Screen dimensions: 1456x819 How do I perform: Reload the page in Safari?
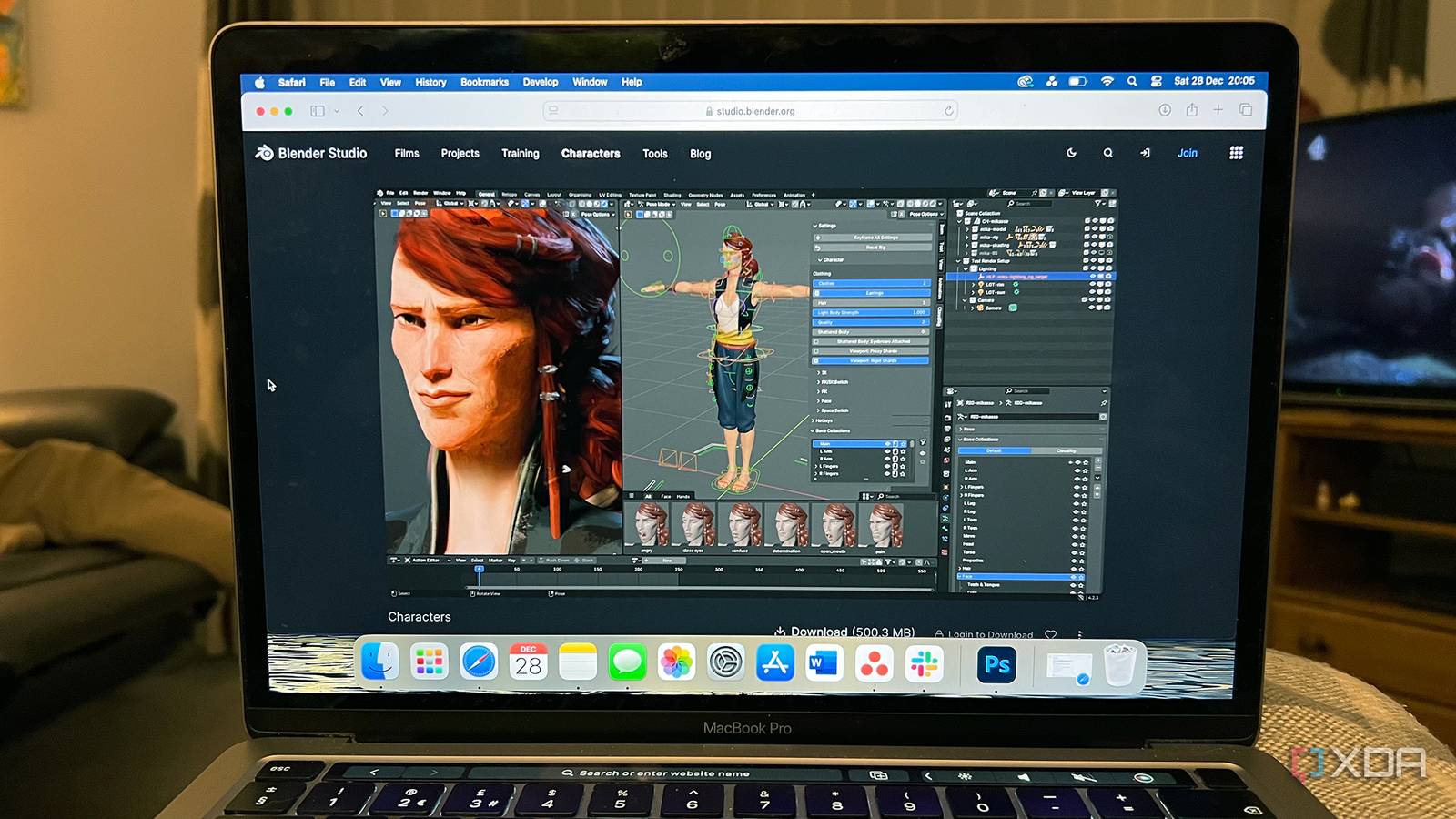948,111
